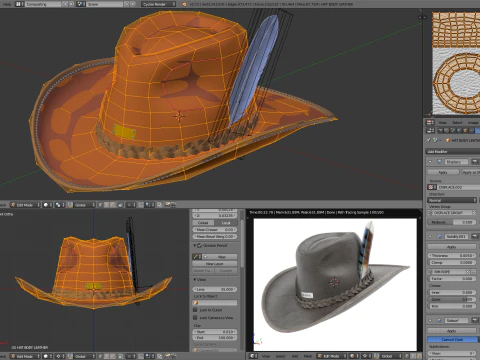Toggle Displace modifier render visibility
This screenshot has height=360, width=480.
coord(475,162)
